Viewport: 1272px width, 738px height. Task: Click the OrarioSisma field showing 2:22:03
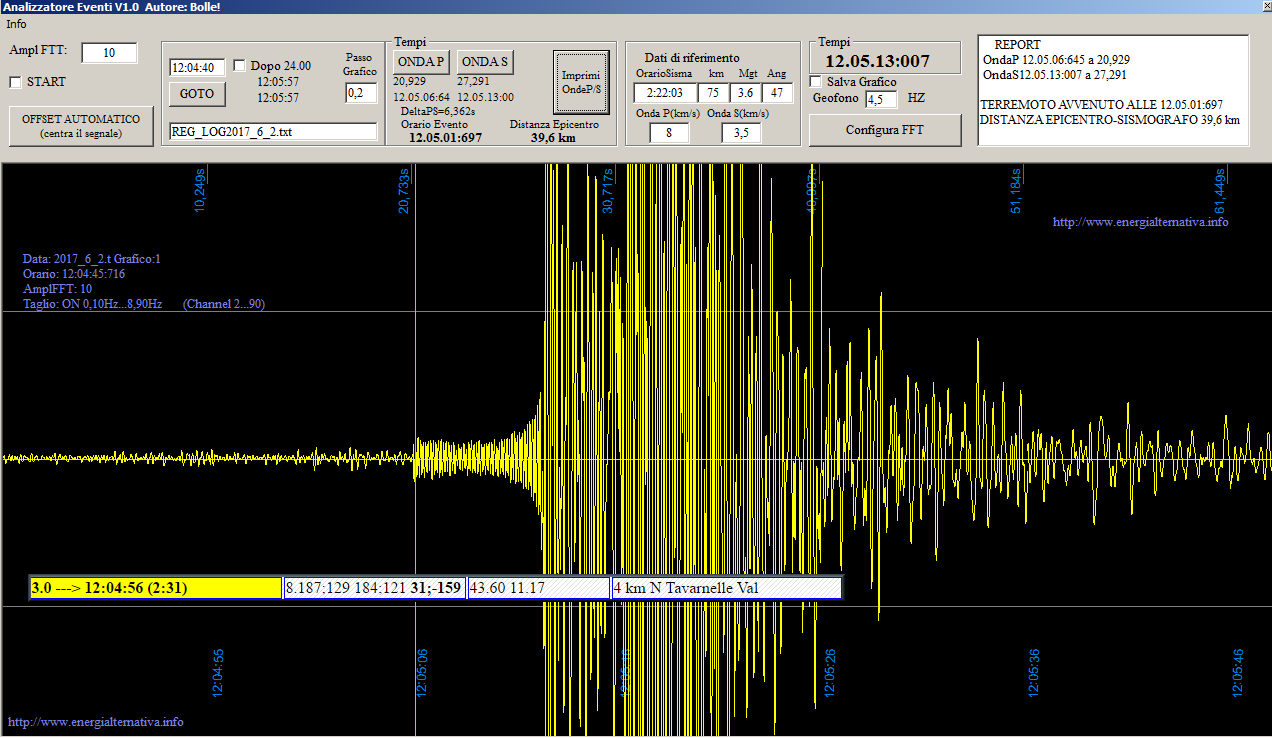click(665, 93)
